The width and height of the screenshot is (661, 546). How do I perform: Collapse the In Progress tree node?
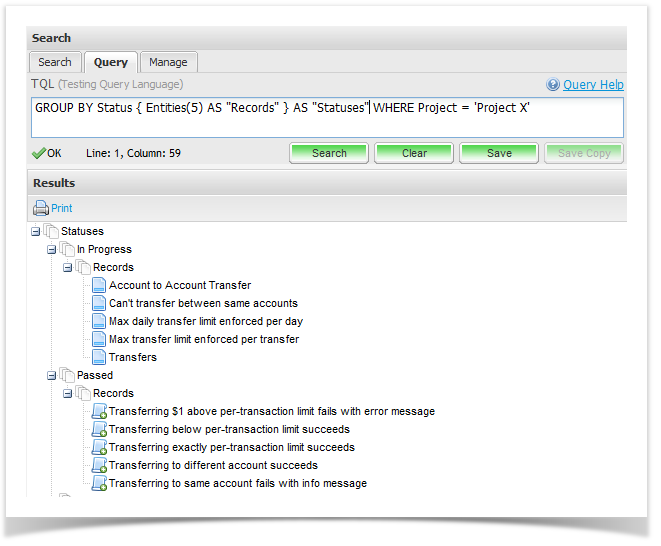52,250
